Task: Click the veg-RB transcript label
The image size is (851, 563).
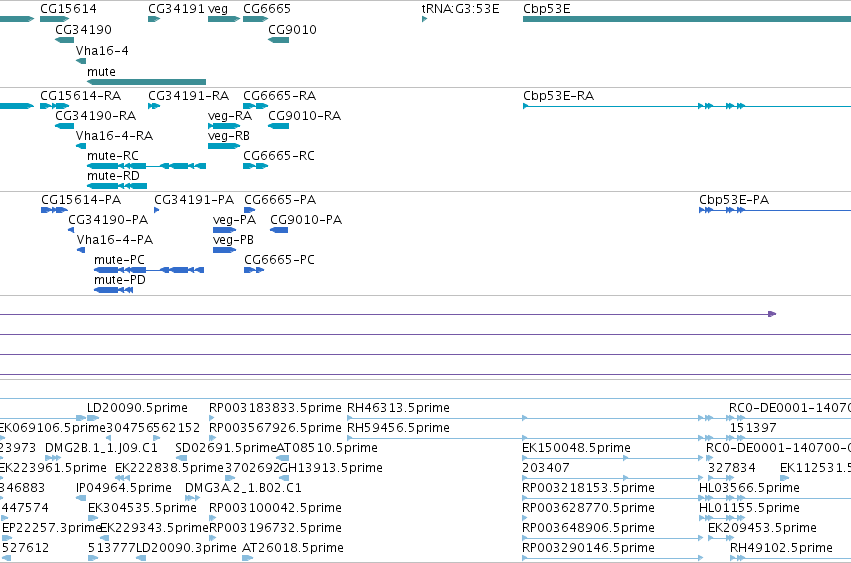Action: coord(229,136)
